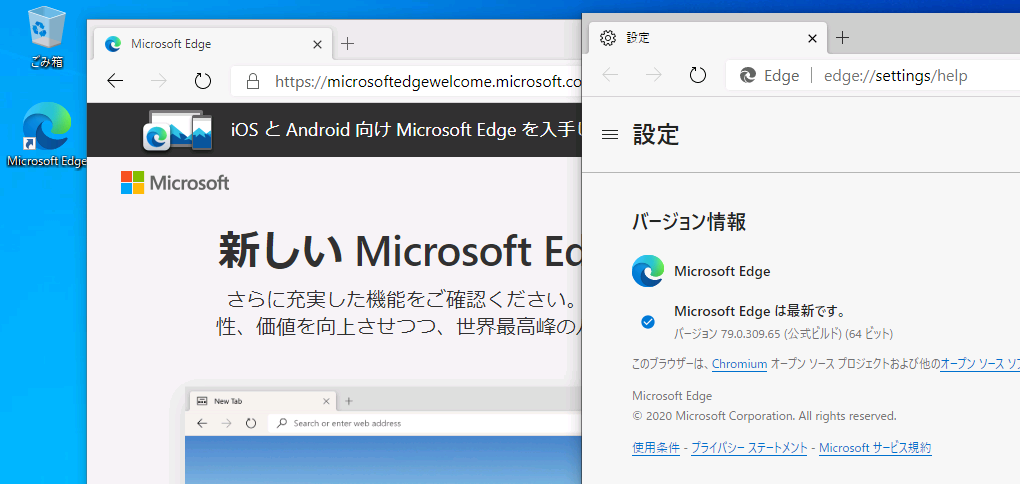
Task: Click the 設定 tab gear icon
Action: click(608, 38)
